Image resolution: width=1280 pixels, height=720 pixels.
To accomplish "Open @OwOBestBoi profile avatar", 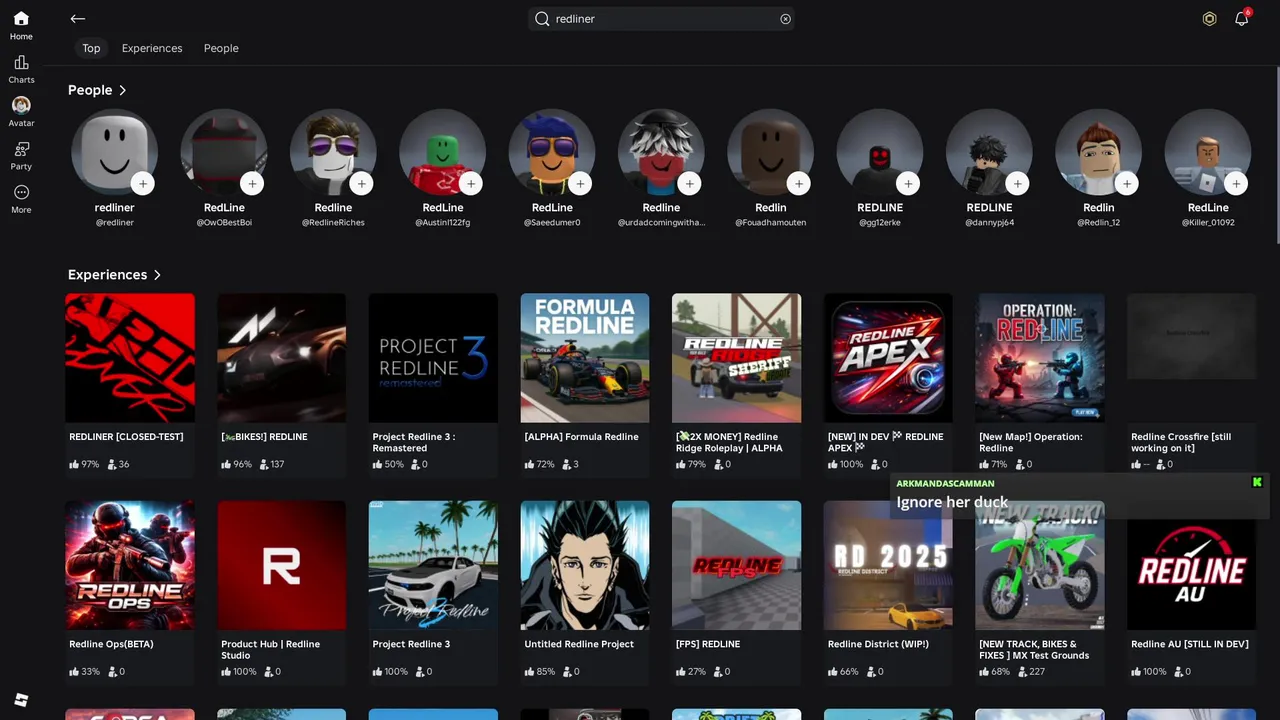I will click(x=224, y=152).
